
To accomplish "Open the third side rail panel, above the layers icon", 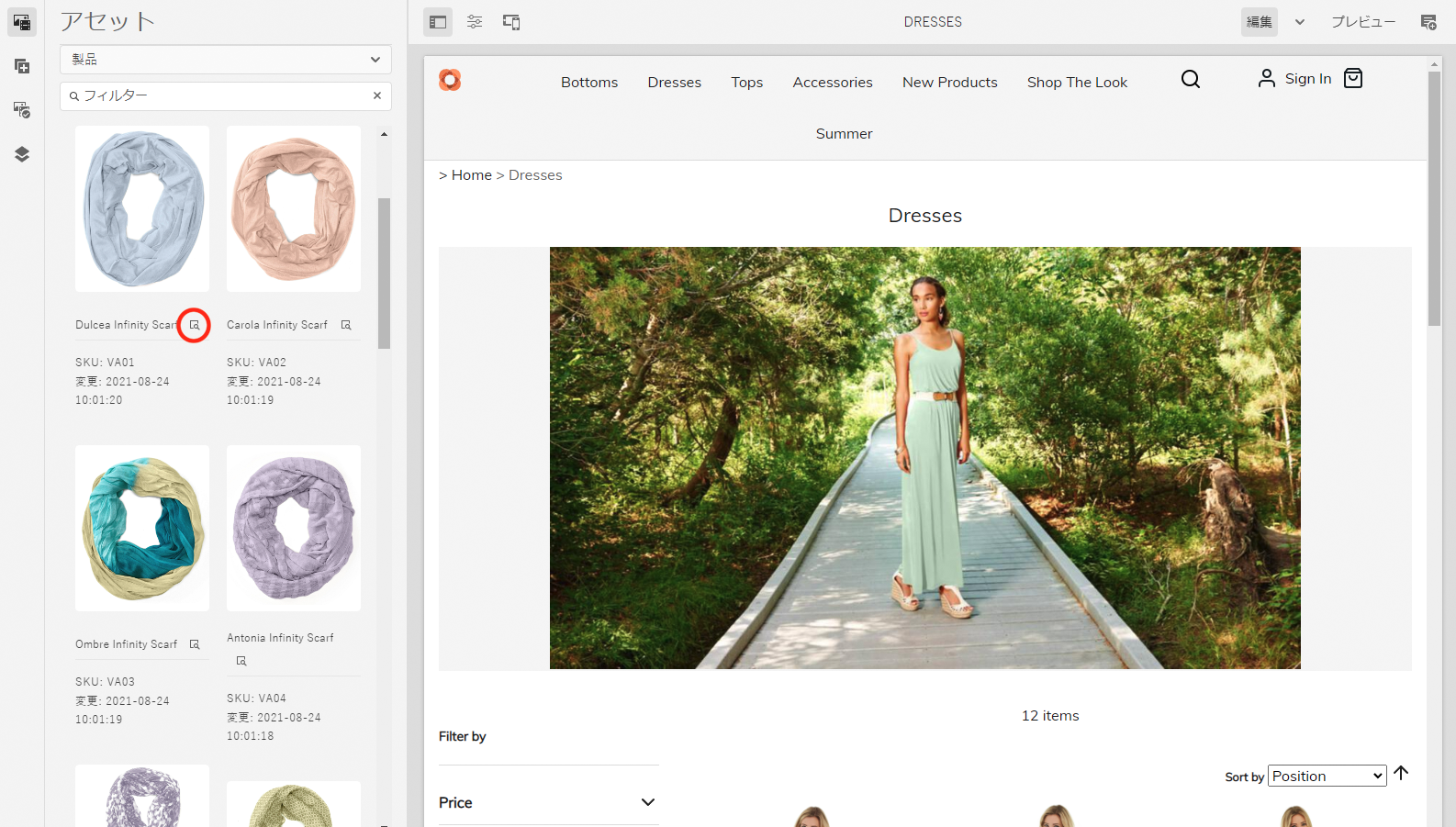I will [x=22, y=110].
